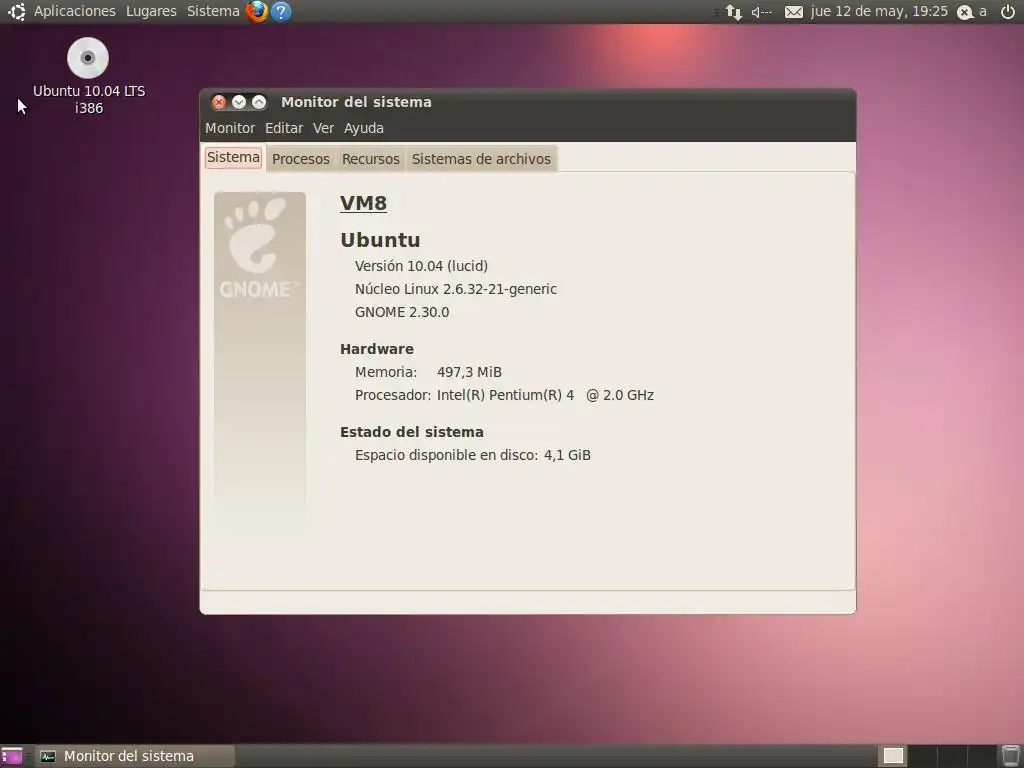This screenshot has height=768, width=1024.
Task: Click the GNOME 2.30.0 text
Action: (402, 312)
